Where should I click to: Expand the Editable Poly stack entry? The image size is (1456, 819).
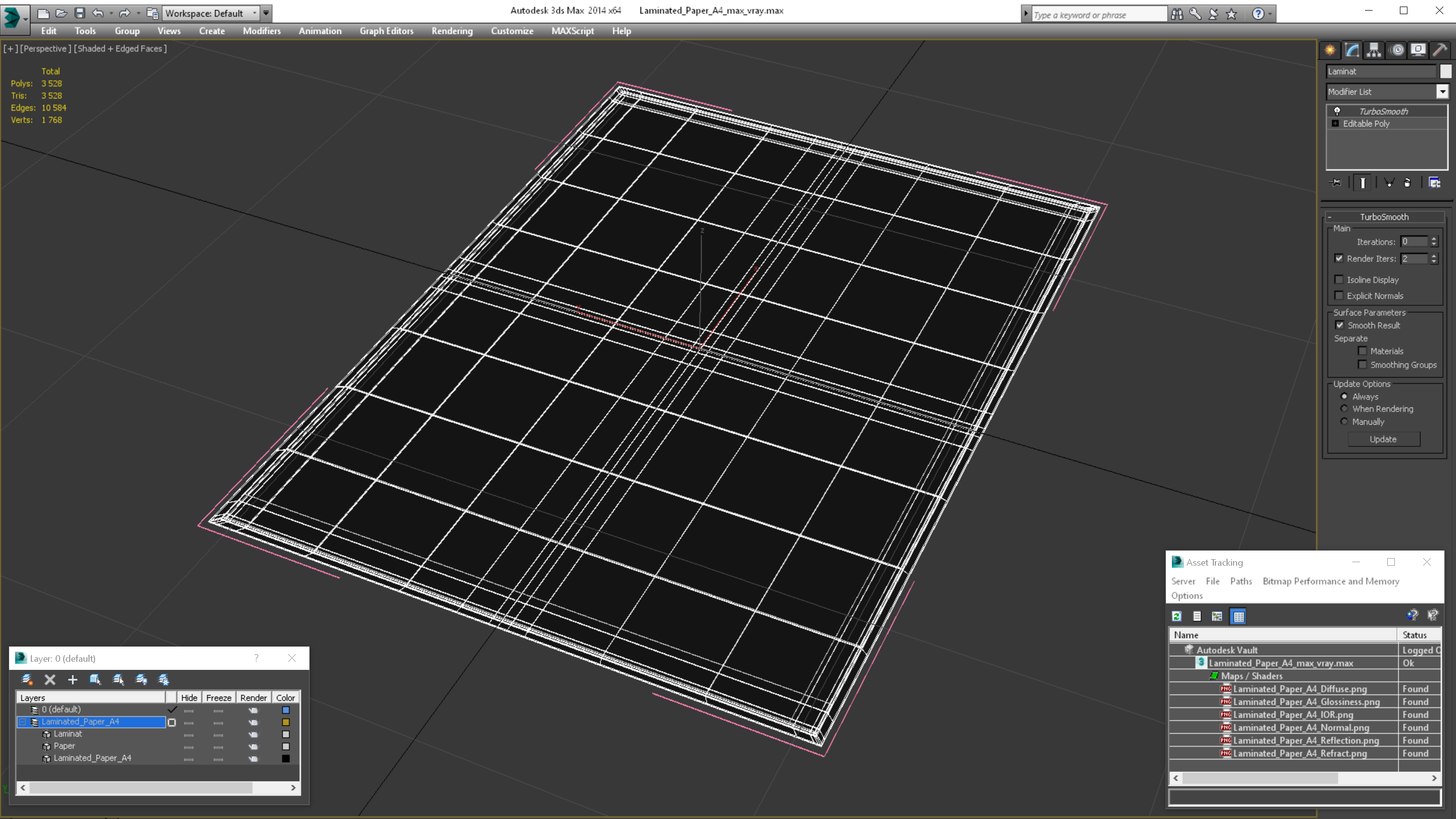pyautogui.click(x=1335, y=124)
